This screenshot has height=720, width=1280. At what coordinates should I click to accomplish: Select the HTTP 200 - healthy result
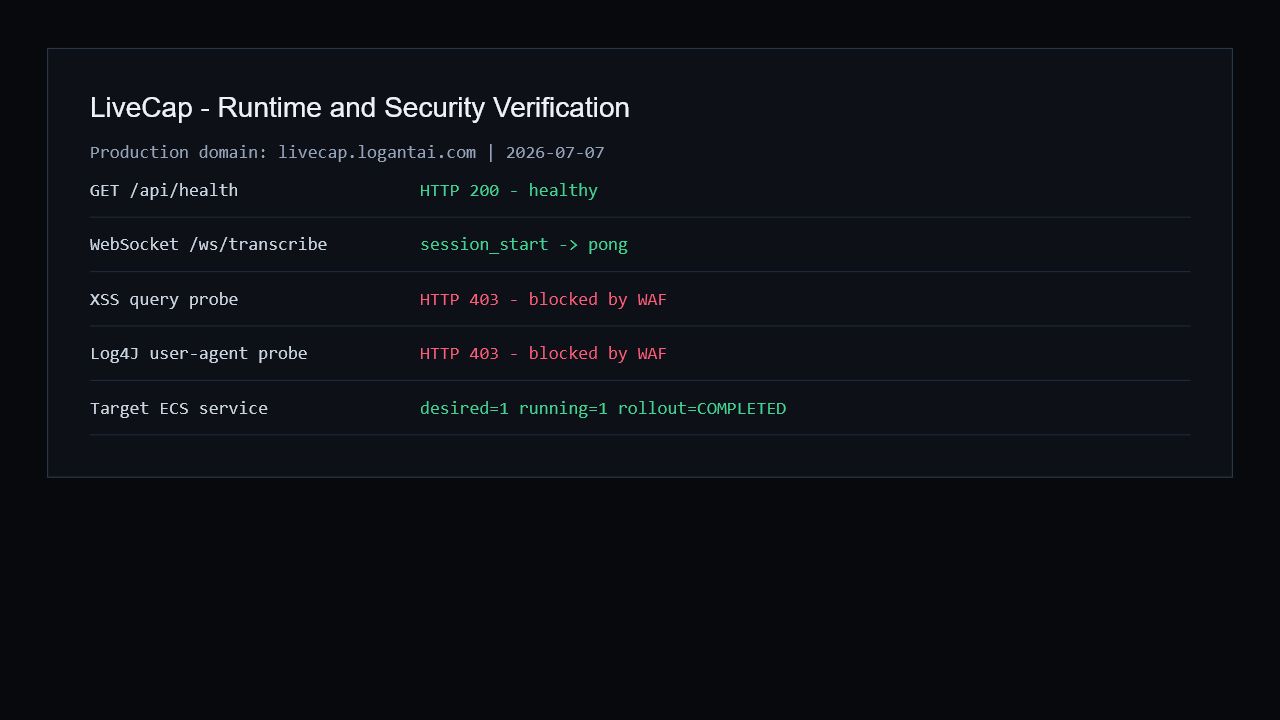(x=509, y=190)
